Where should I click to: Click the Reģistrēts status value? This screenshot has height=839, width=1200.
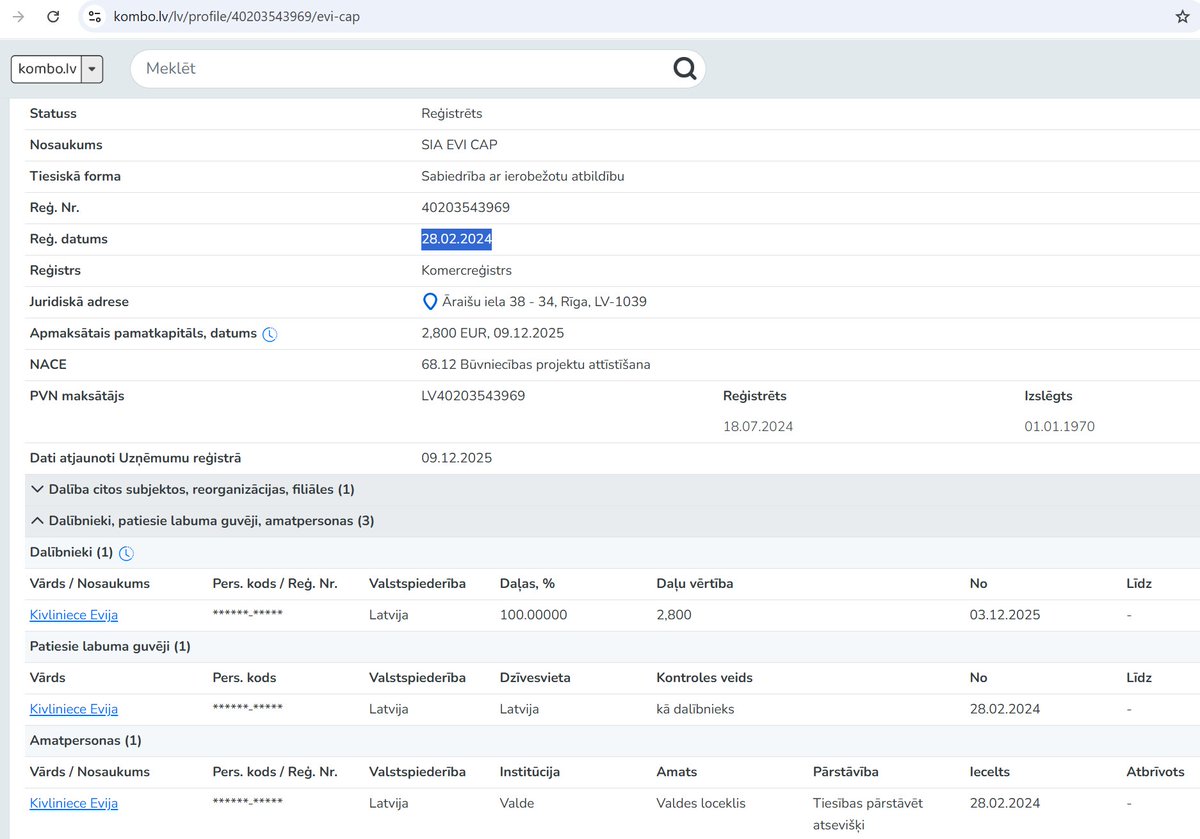point(452,113)
